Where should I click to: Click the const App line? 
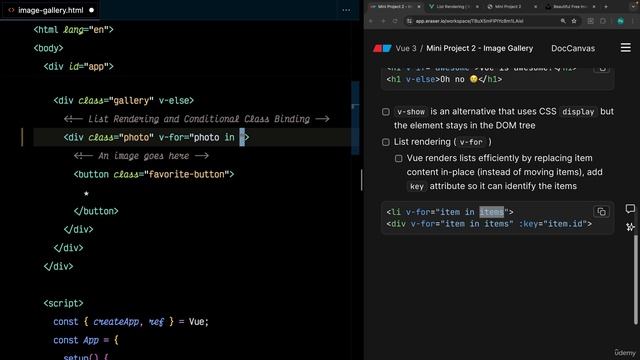pos(86,340)
